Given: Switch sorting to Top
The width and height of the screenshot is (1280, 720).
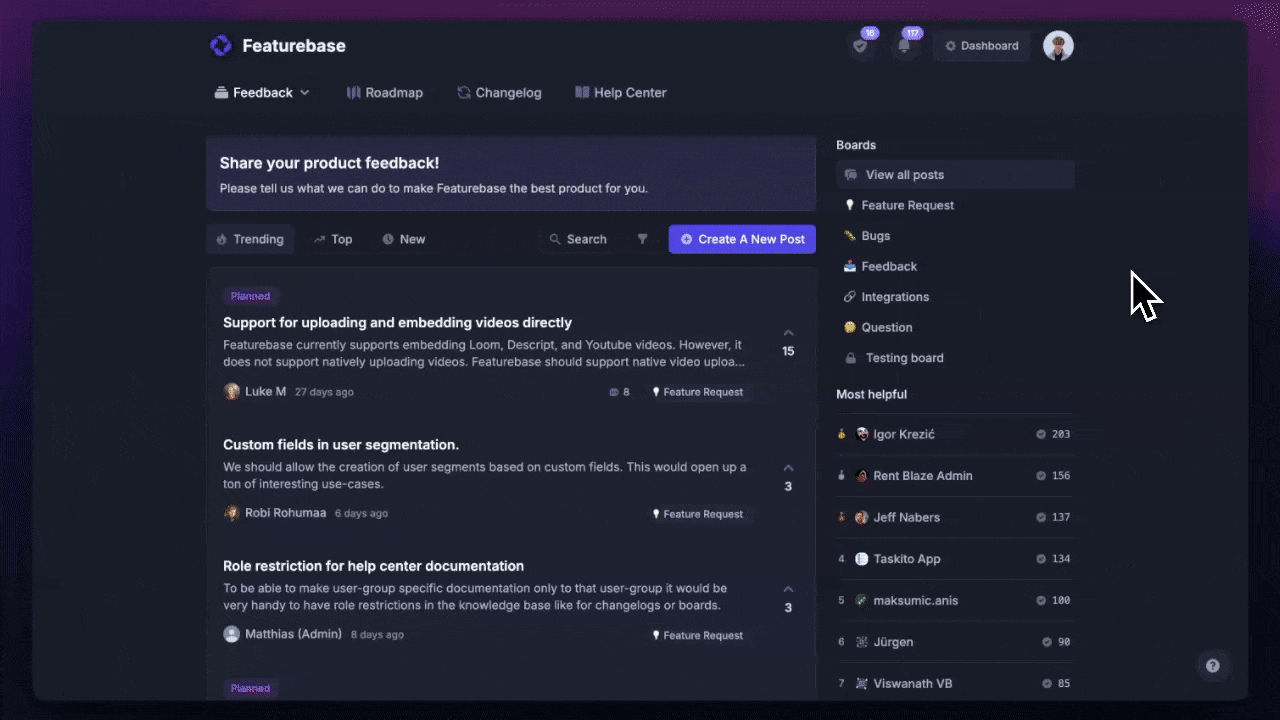Looking at the screenshot, I should (x=333, y=239).
